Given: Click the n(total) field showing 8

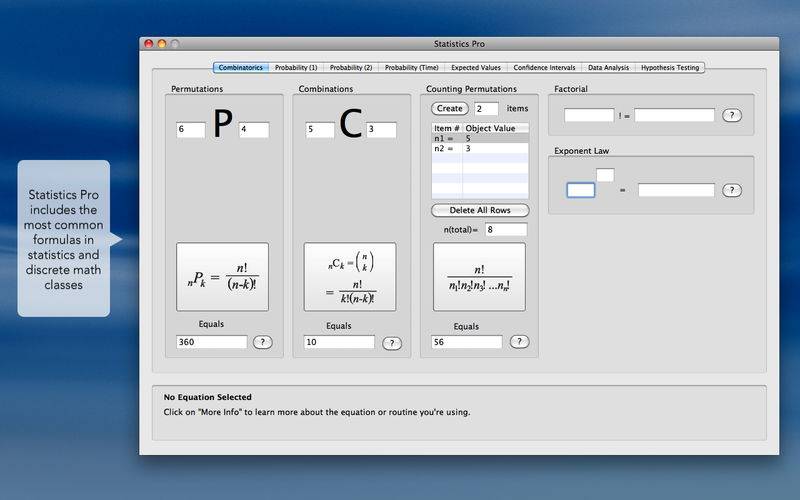Looking at the screenshot, I should [x=506, y=230].
